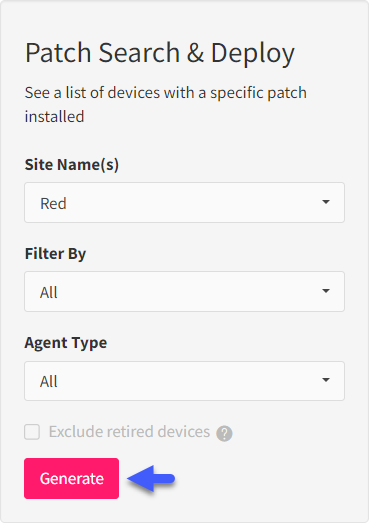Open the Site Name(s) dropdown
Viewport: 369px width, 523px height.
point(184,202)
